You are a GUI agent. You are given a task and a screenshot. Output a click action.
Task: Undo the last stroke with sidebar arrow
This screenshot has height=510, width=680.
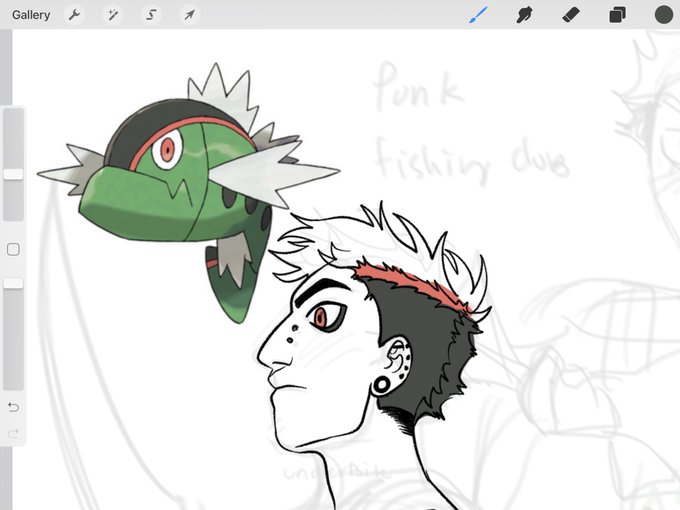click(x=13, y=407)
